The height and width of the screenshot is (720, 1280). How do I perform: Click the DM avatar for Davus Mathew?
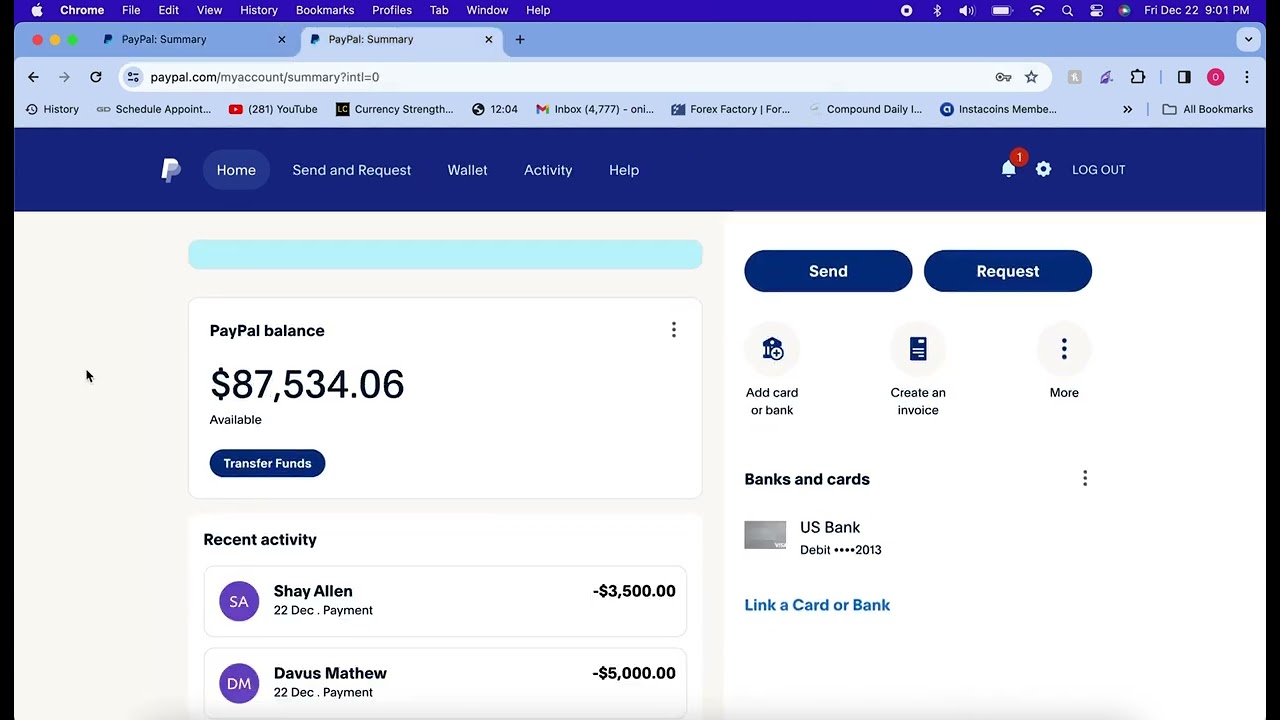(239, 683)
